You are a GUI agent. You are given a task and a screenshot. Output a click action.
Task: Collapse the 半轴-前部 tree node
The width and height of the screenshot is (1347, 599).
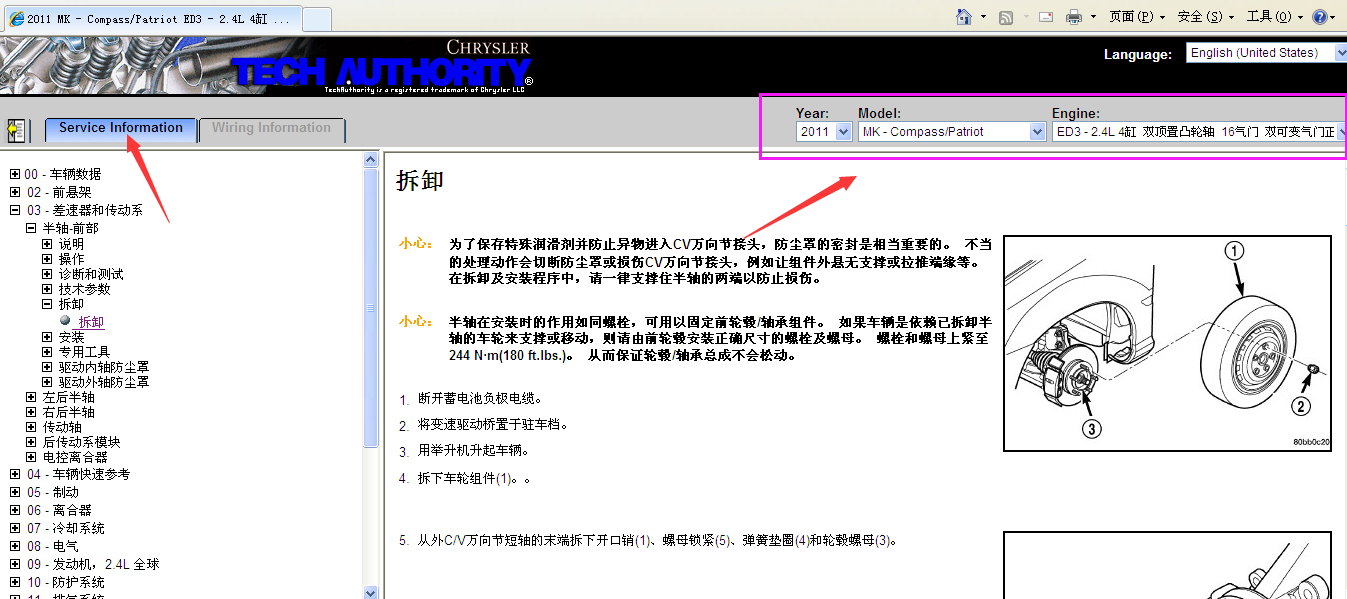[x=31, y=228]
